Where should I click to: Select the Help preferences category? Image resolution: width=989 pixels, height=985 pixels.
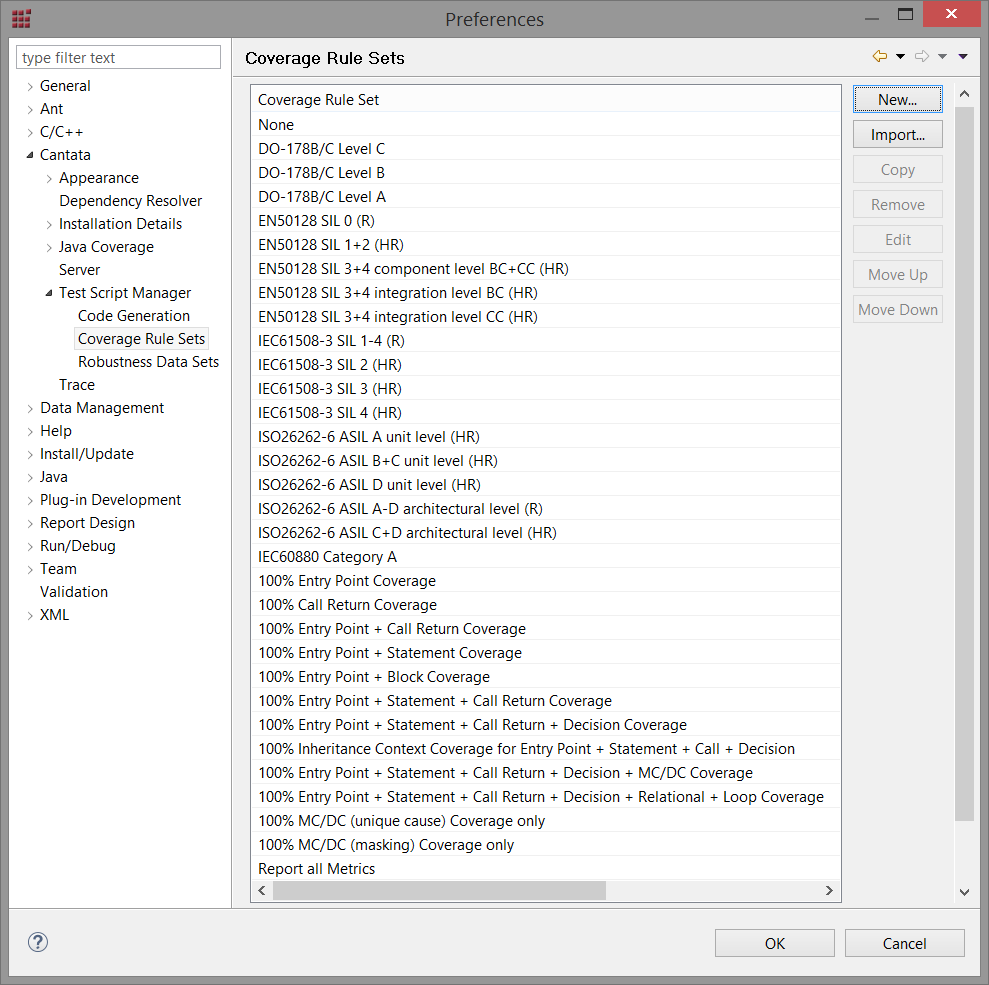click(56, 431)
